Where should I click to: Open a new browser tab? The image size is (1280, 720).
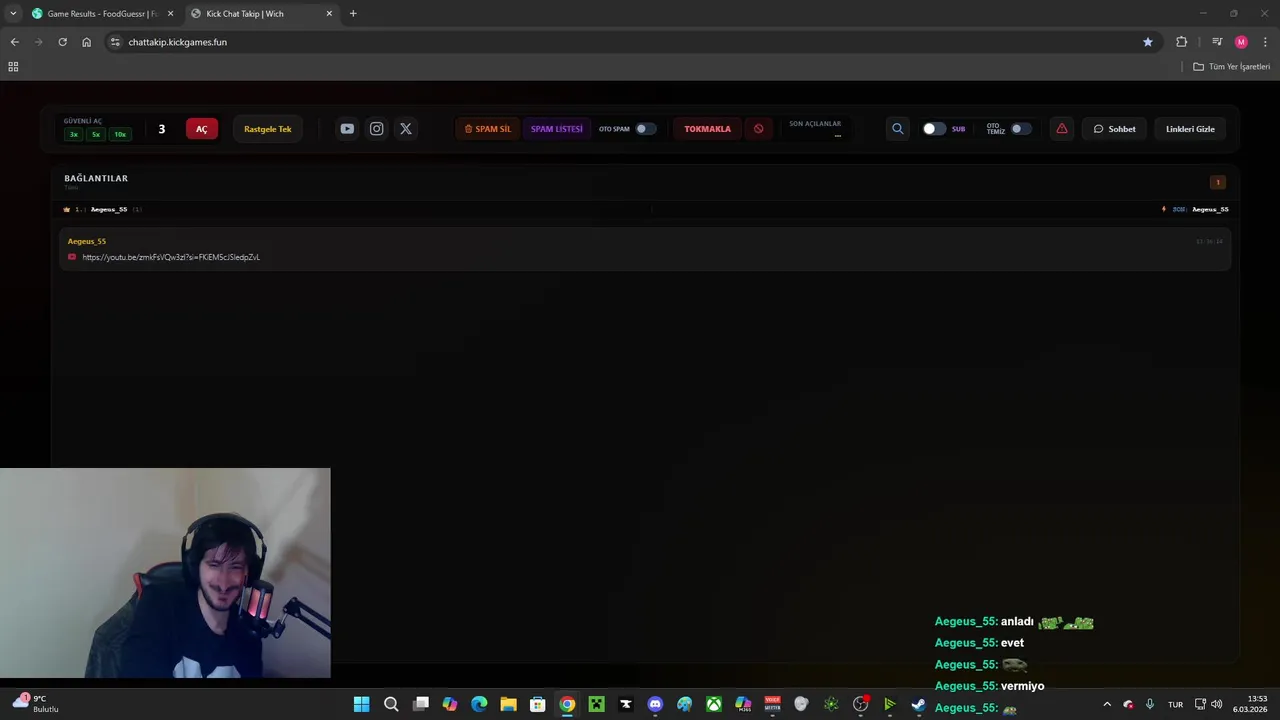point(353,14)
